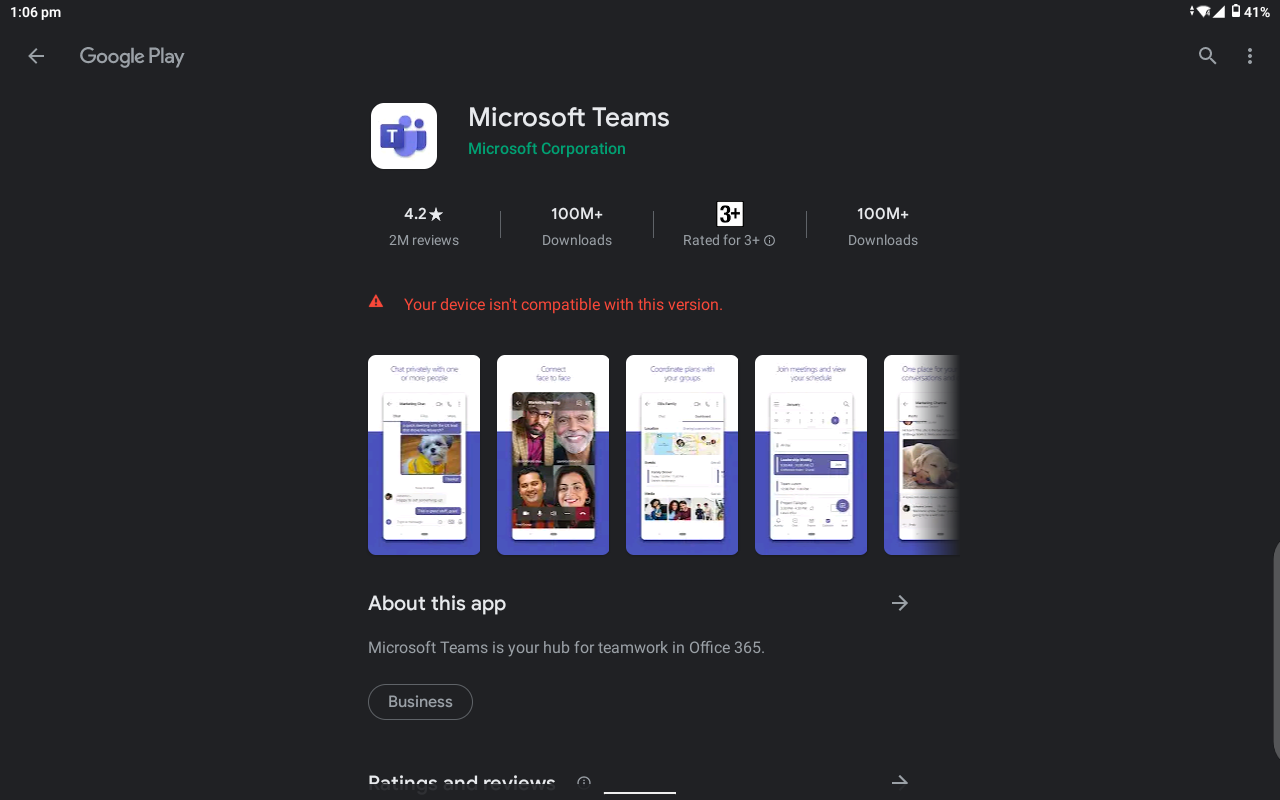Screen dimensions: 1280x800
Task: Open the three-dot overflow menu
Action: [1249, 56]
